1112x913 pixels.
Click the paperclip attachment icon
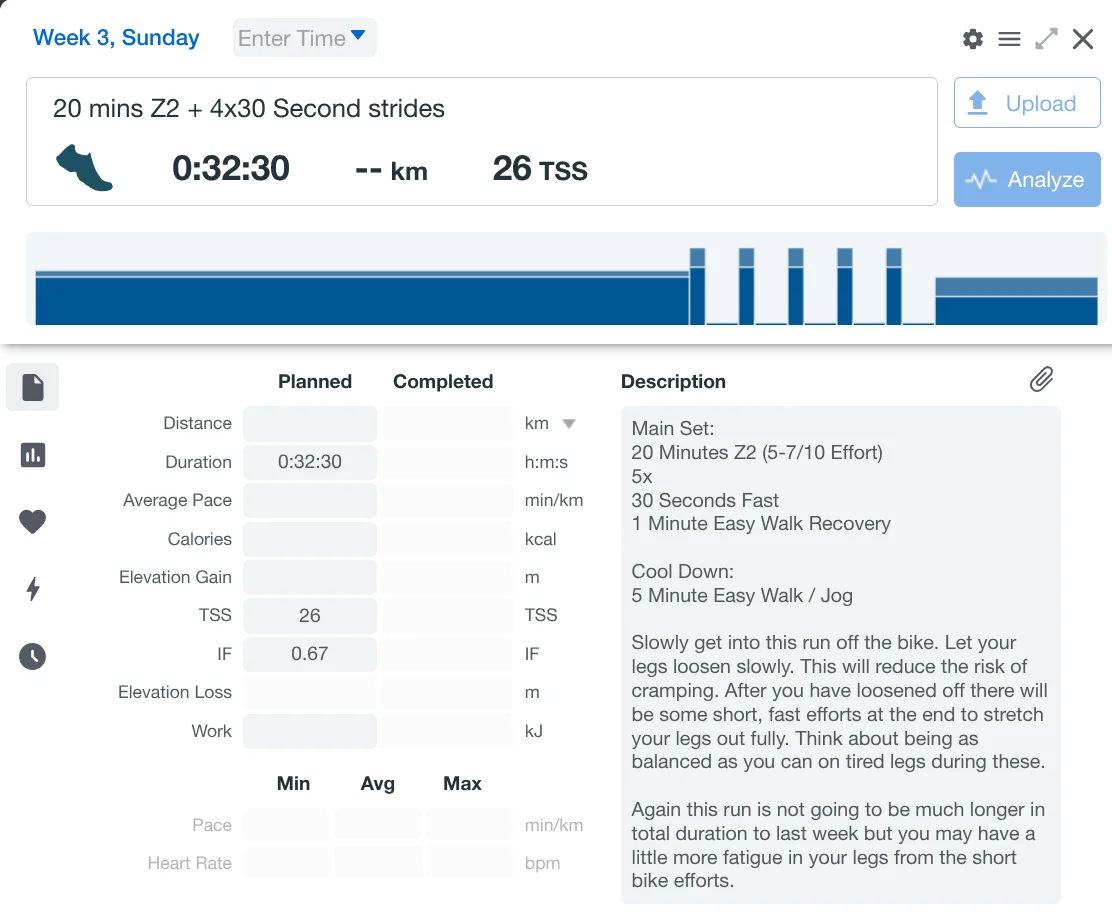tap(1041, 379)
